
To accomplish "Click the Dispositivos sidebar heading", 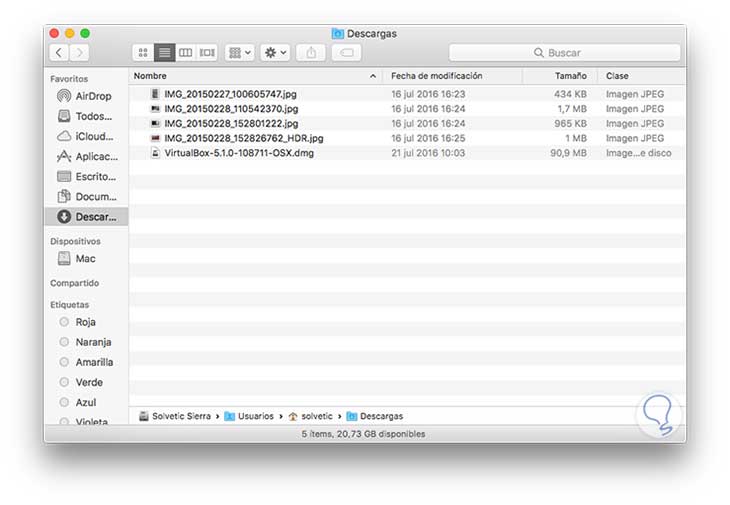I will pyautogui.click(x=75, y=241).
